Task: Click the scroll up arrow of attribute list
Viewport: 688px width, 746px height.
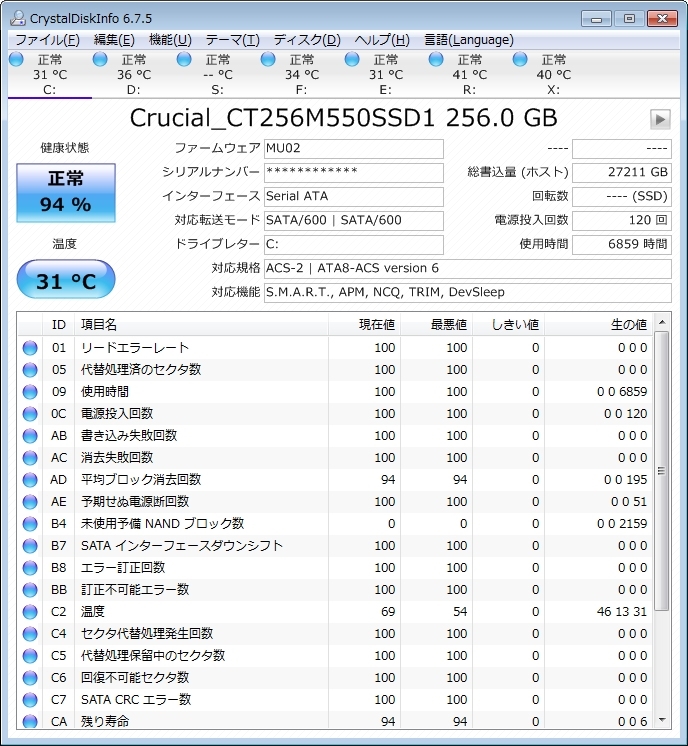Action: pos(662,323)
